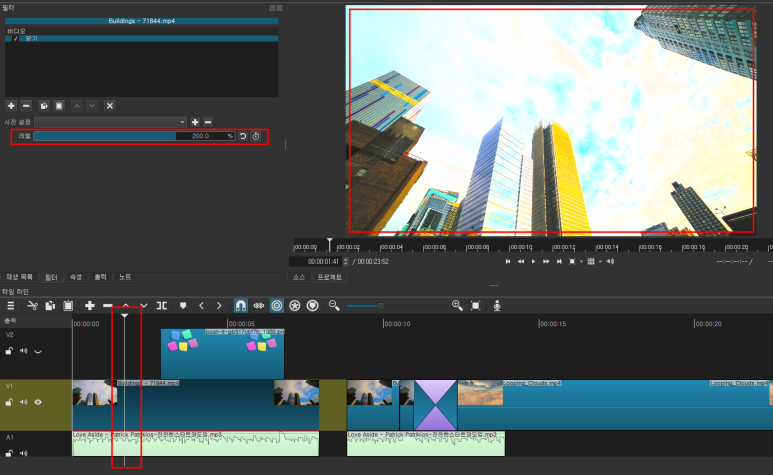
Task: Toggle the player grid overlay
Action: point(591,262)
